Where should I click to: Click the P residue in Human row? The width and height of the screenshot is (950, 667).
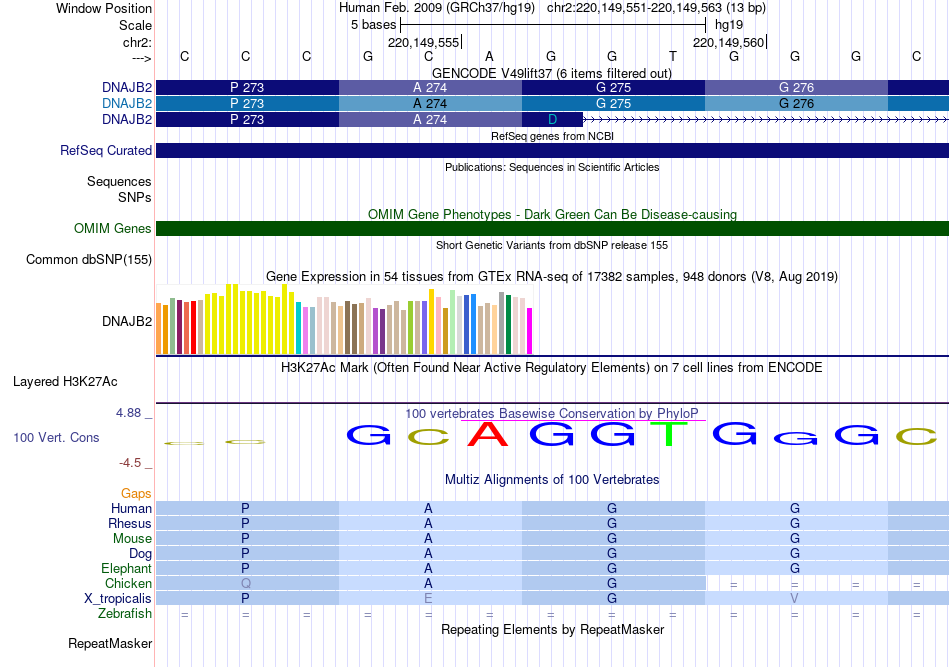(245, 508)
